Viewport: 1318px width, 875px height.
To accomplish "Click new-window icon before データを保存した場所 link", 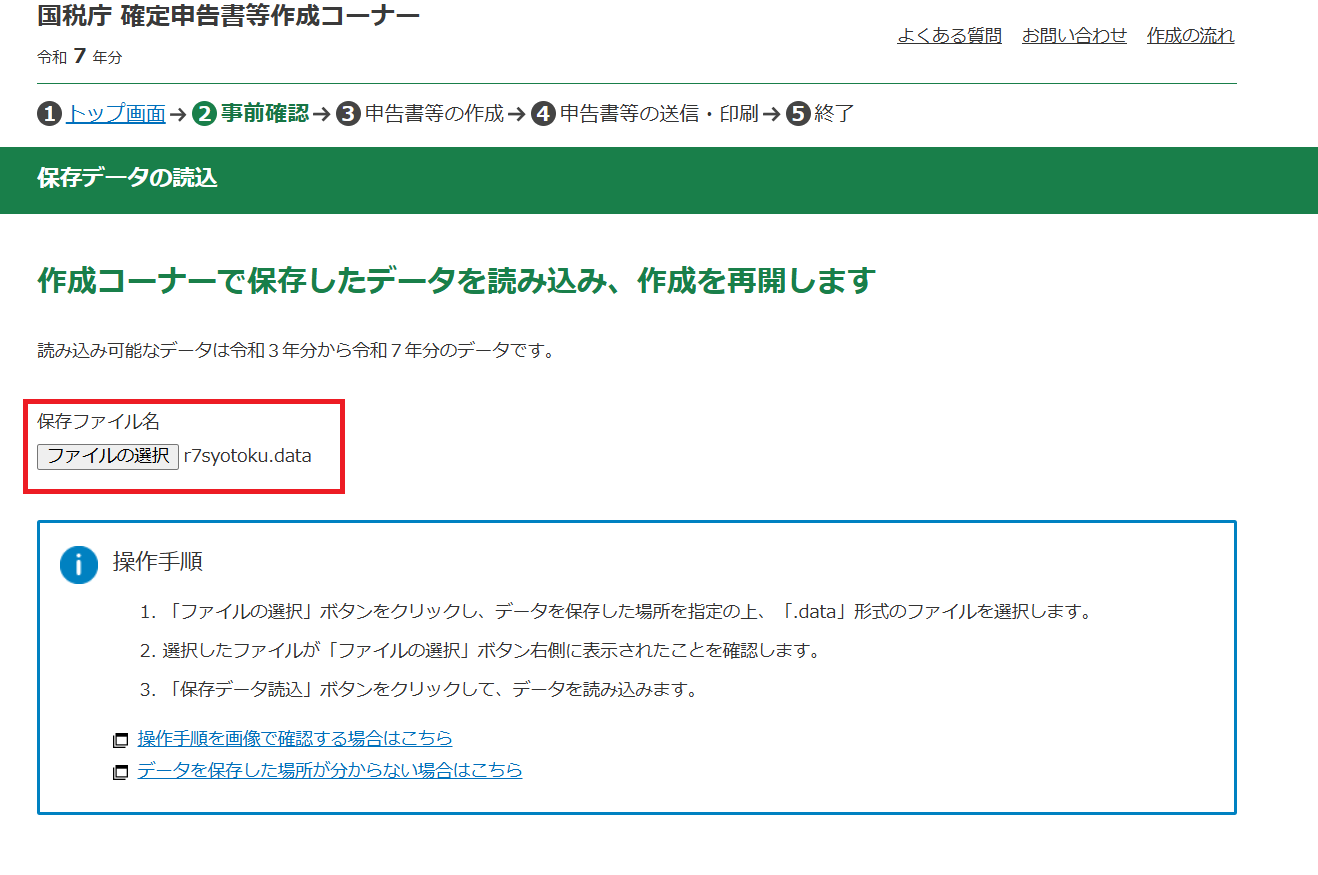I will point(121,773).
